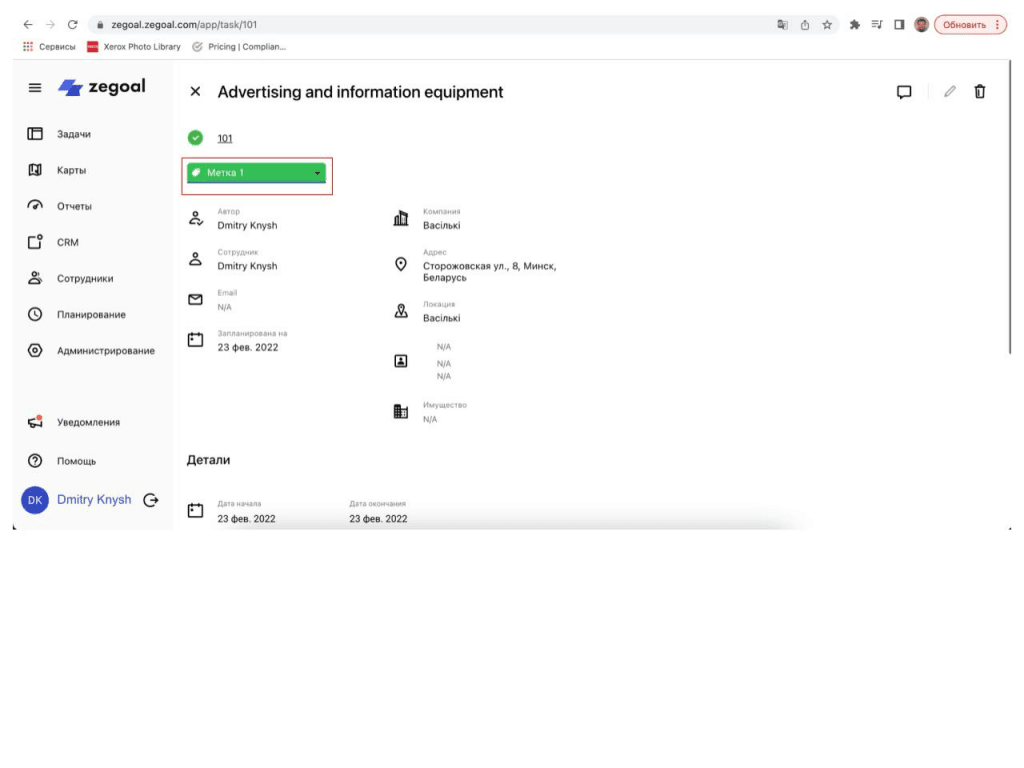
Task: Open the comments chat icon
Action: coord(904,92)
